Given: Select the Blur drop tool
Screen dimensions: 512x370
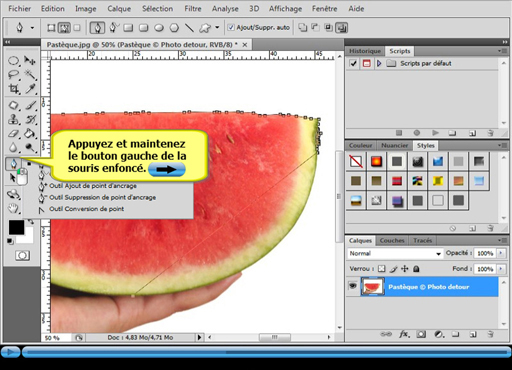Looking at the screenshot, I should (x=13, y=147).
